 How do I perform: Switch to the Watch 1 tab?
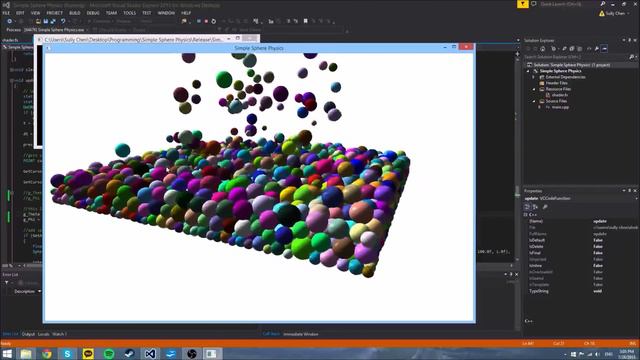click(59, 334)
